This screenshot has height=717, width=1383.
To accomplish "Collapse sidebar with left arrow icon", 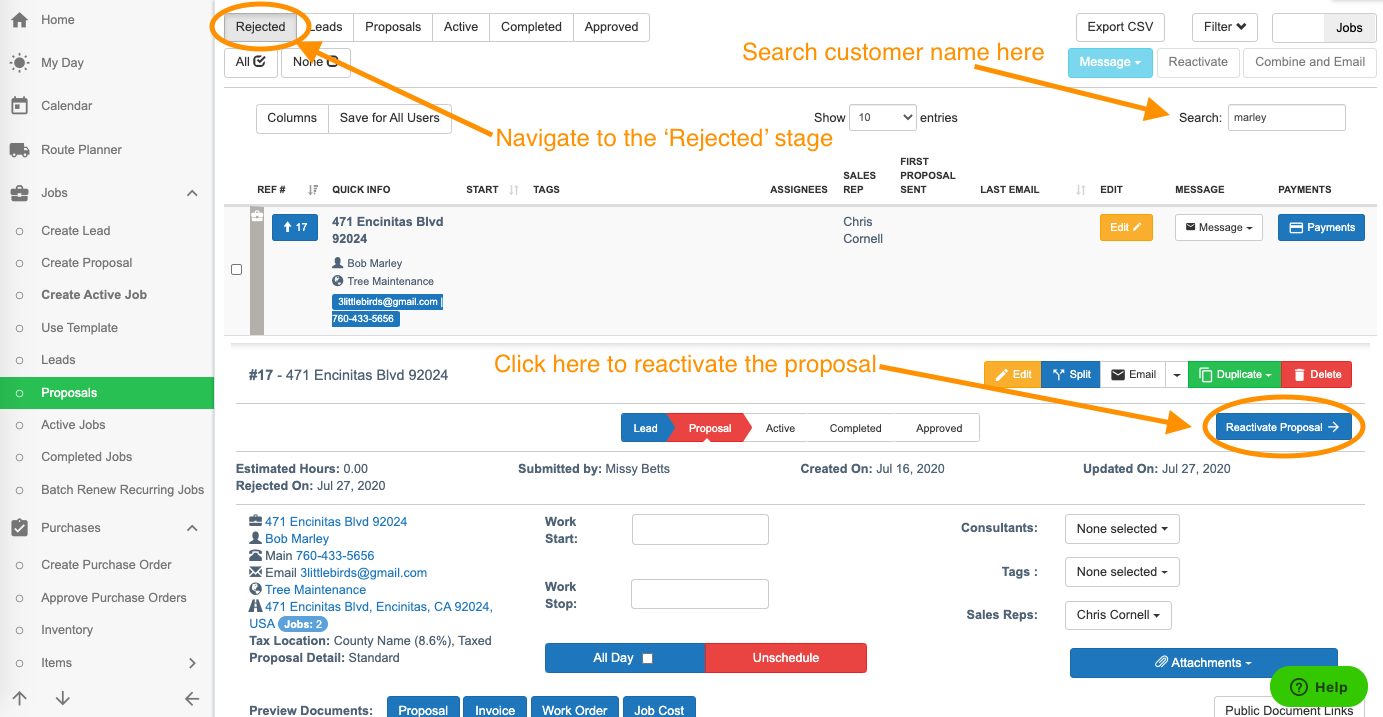I will (x=192, y=699).
